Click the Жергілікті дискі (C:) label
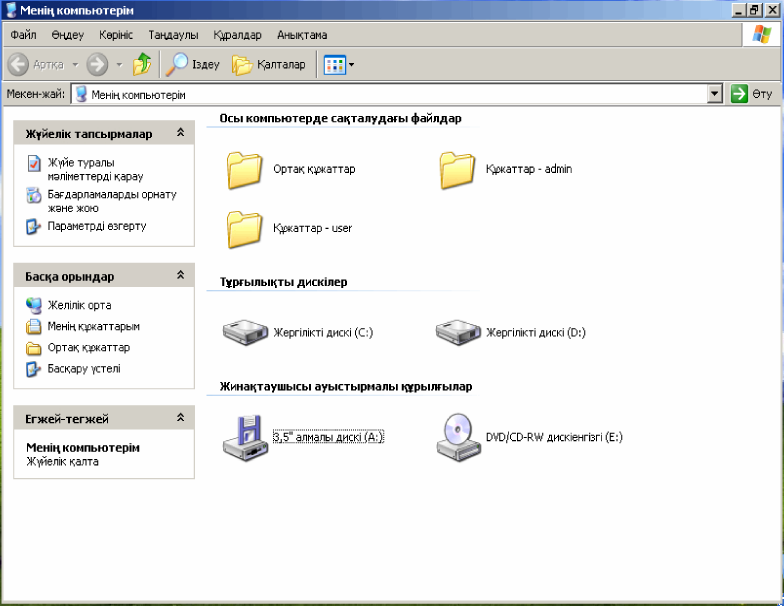The height and width of the screenshot is (606, 784). tap(323, 332)
